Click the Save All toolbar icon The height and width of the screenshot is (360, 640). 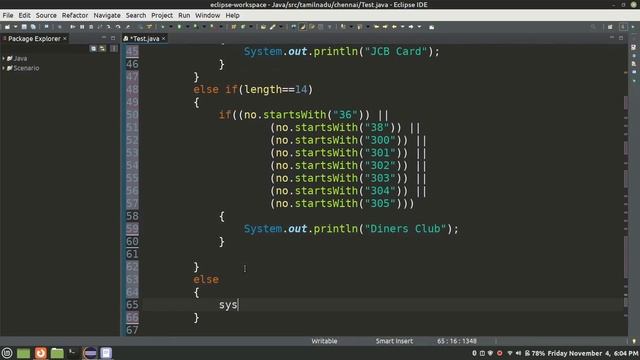pos(33,27)
